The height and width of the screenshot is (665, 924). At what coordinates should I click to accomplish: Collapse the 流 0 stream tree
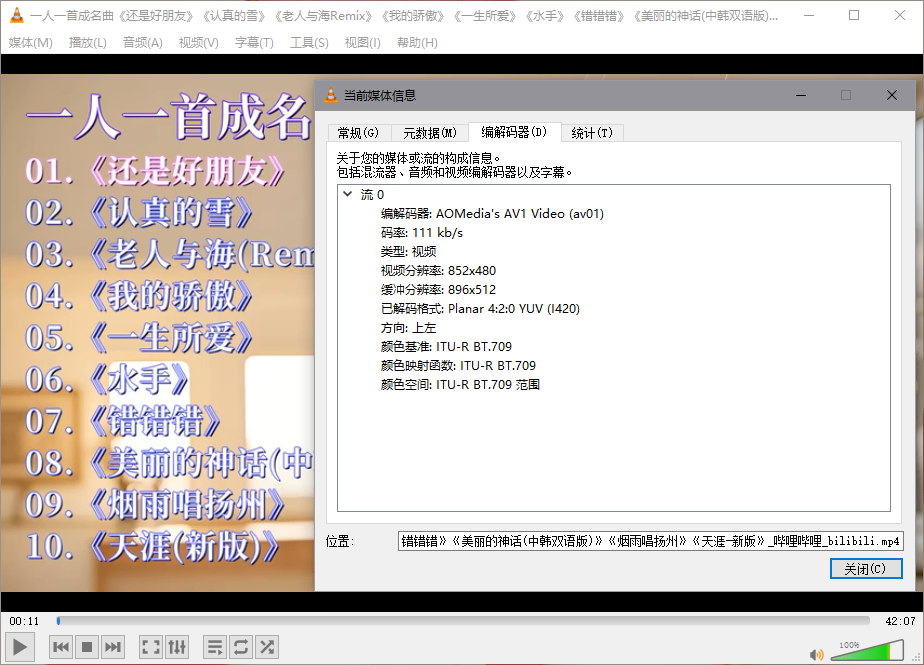(348, 194)
